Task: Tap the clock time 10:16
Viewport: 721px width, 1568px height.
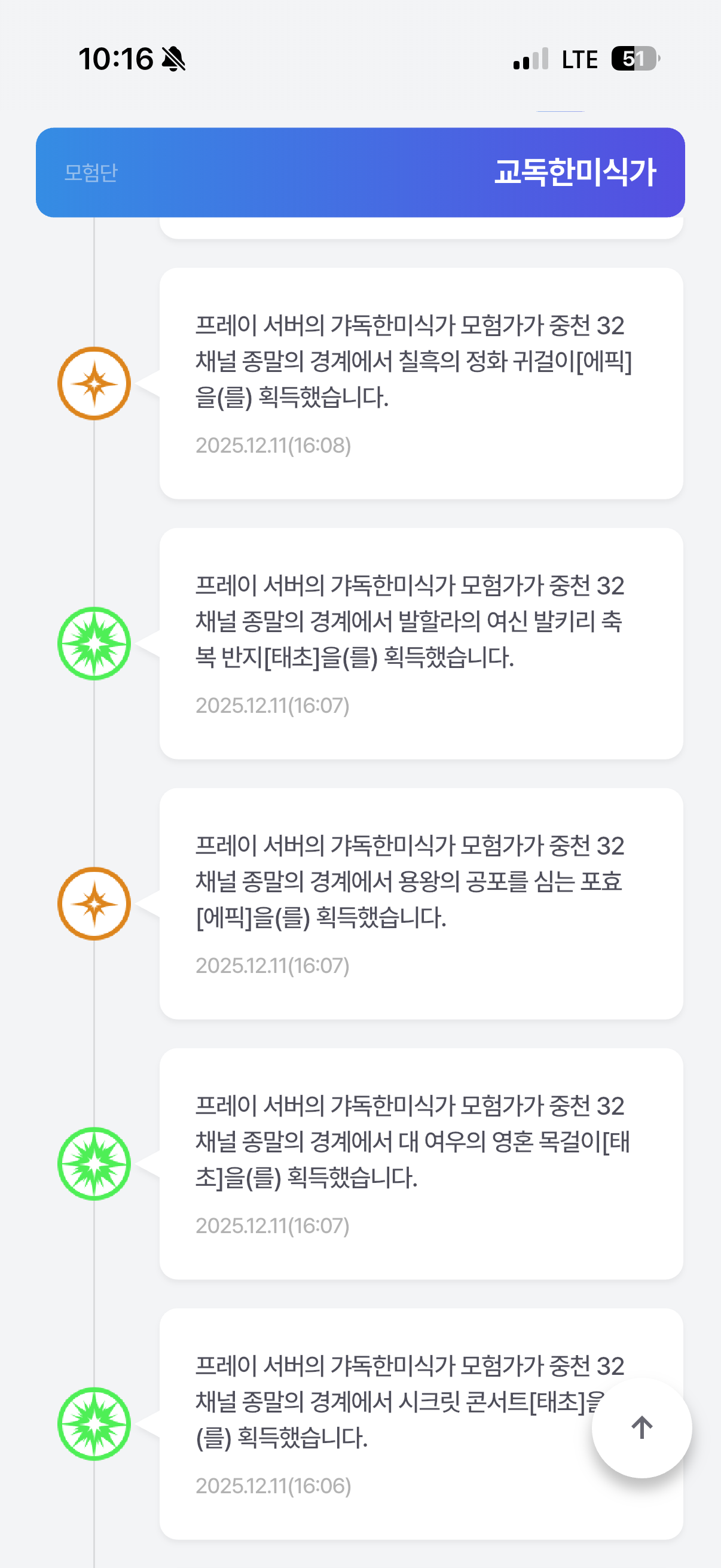Action: (115, 59)
